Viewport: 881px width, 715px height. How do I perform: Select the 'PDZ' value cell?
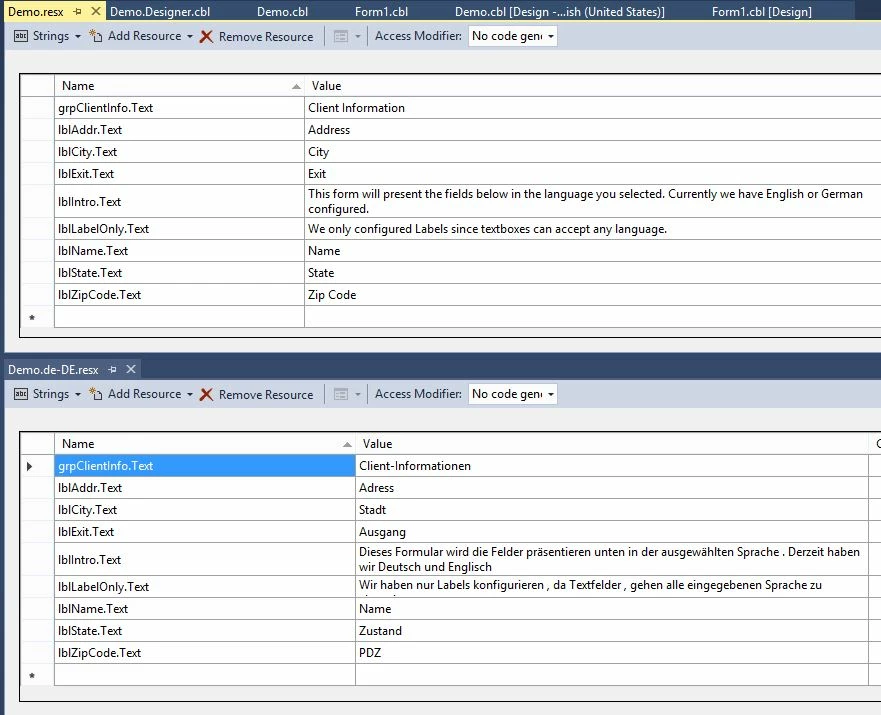tap(612, 653)
